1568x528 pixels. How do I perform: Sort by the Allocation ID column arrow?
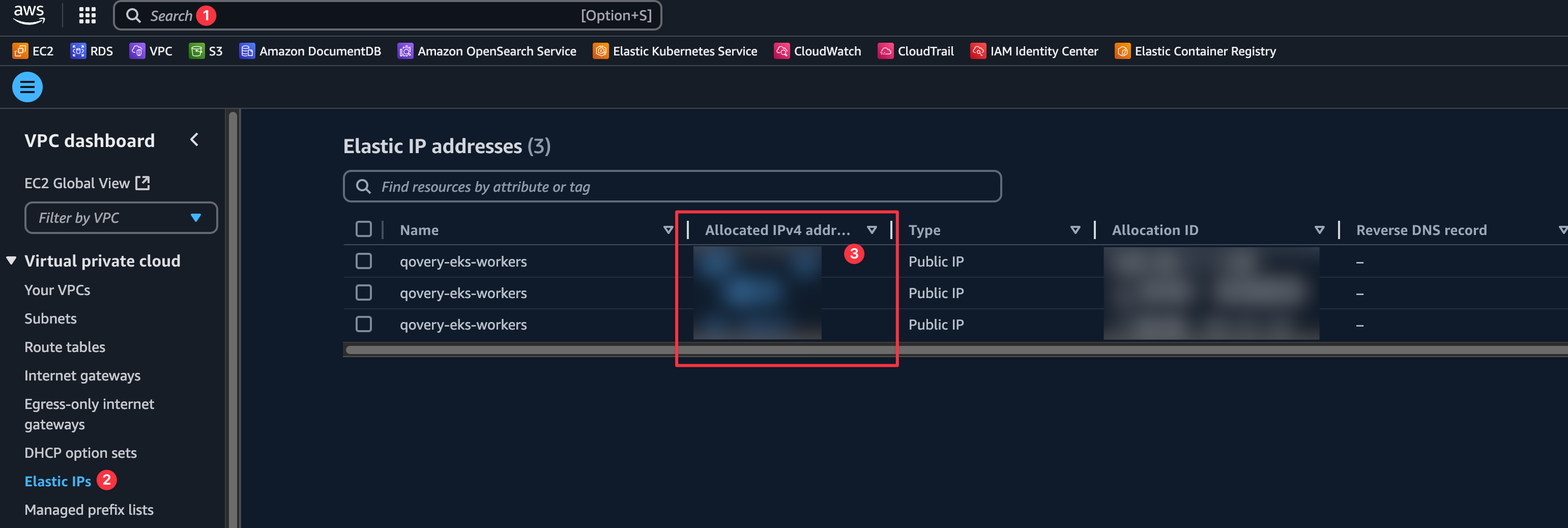point(1319,230)
